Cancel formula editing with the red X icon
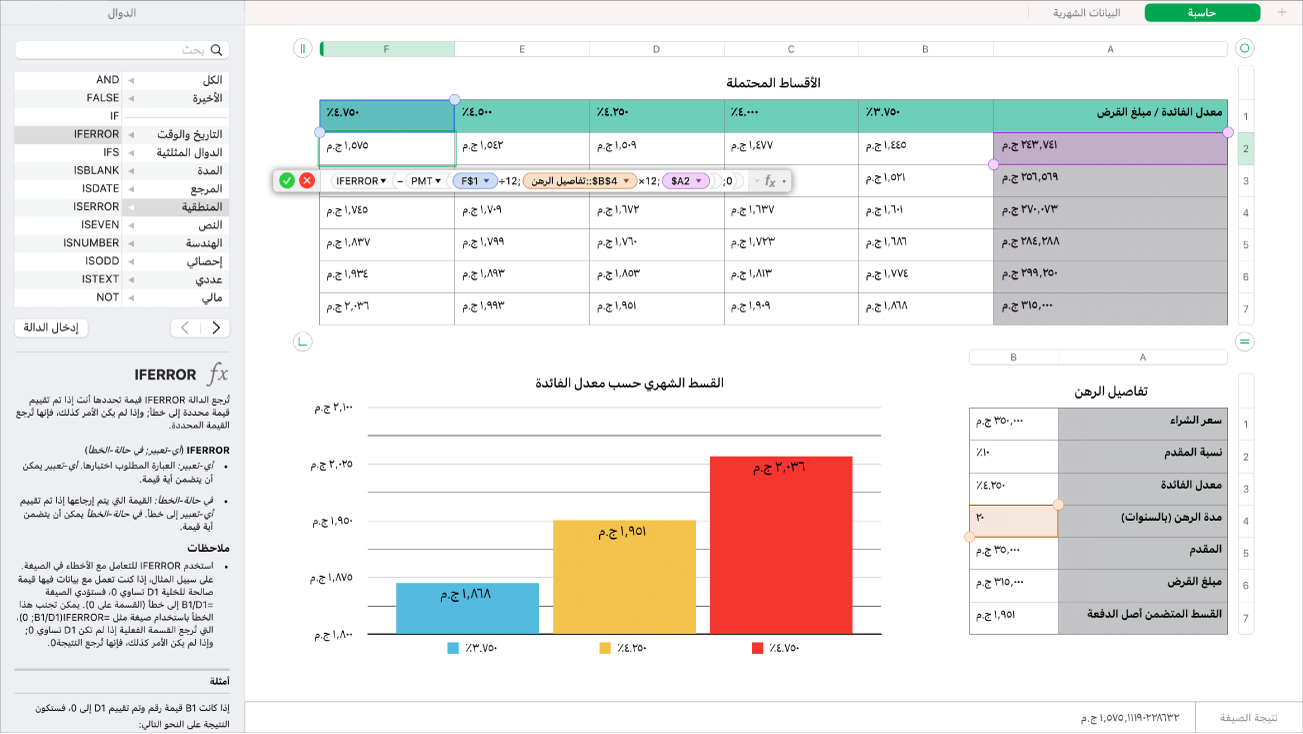The width and height of the screenshot is (1303, 734). (307, 181)
